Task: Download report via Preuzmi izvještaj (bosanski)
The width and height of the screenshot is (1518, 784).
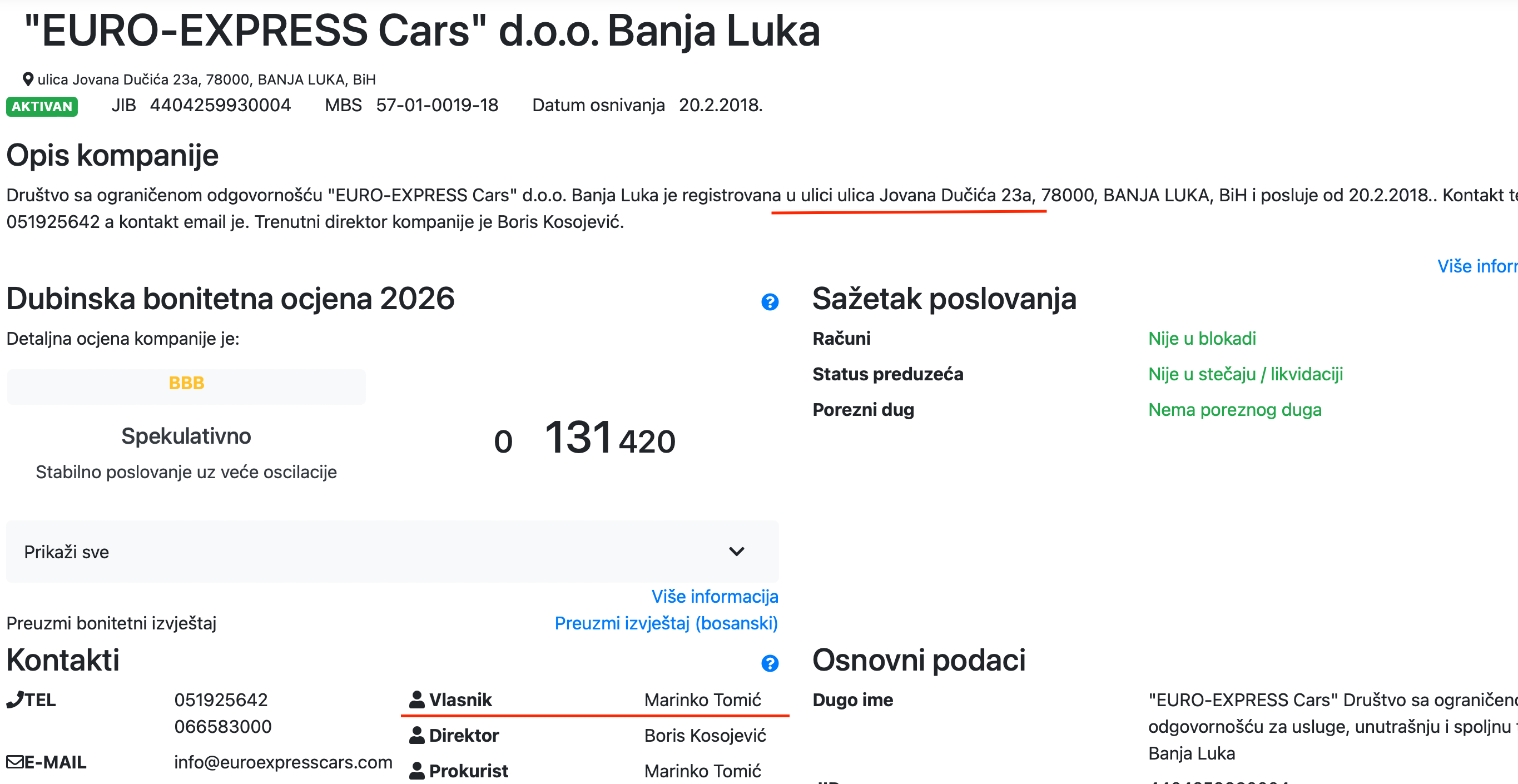Action: pyautogui.click(x=666, y=623)
